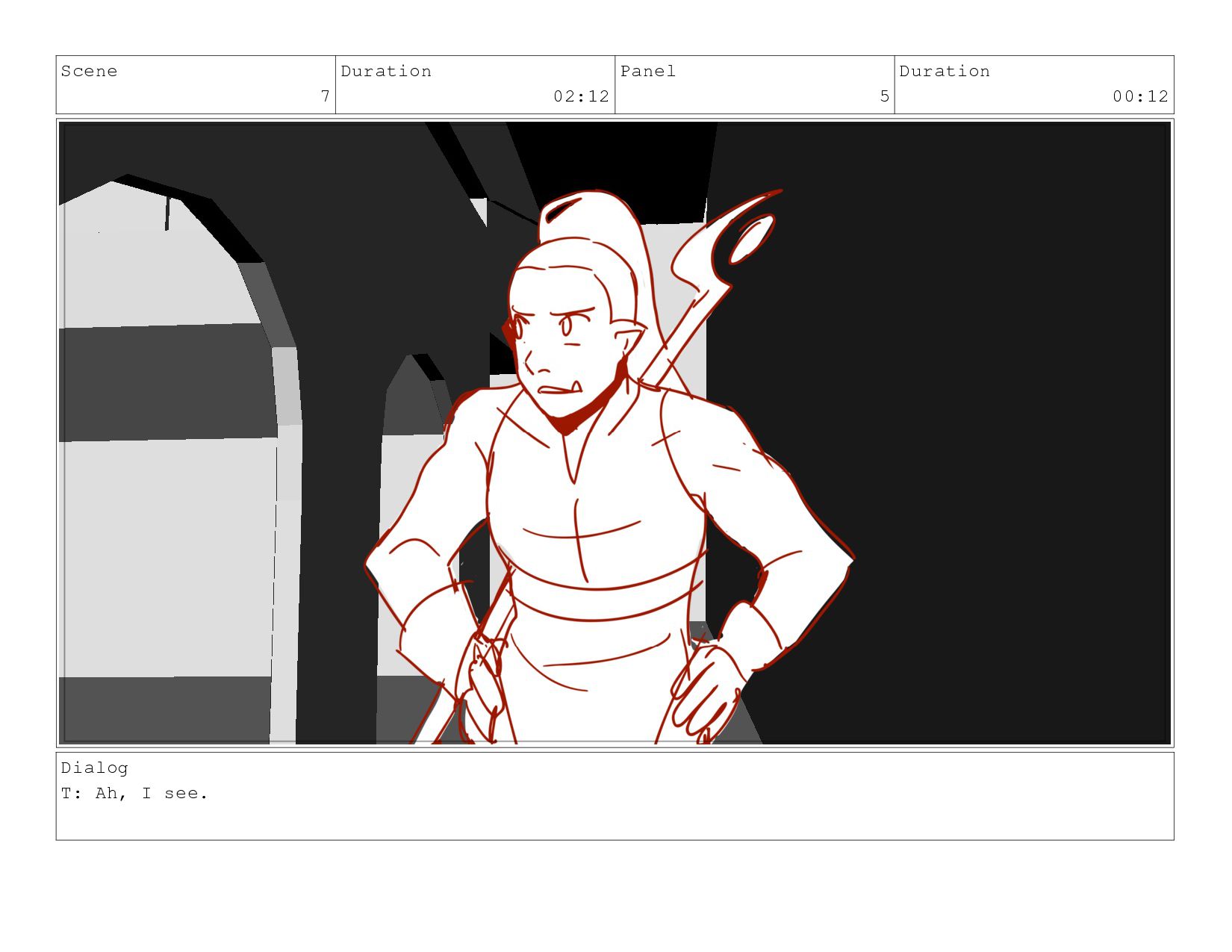Select the dialog line "T: Ah, I see."

[x=134, y=794]
